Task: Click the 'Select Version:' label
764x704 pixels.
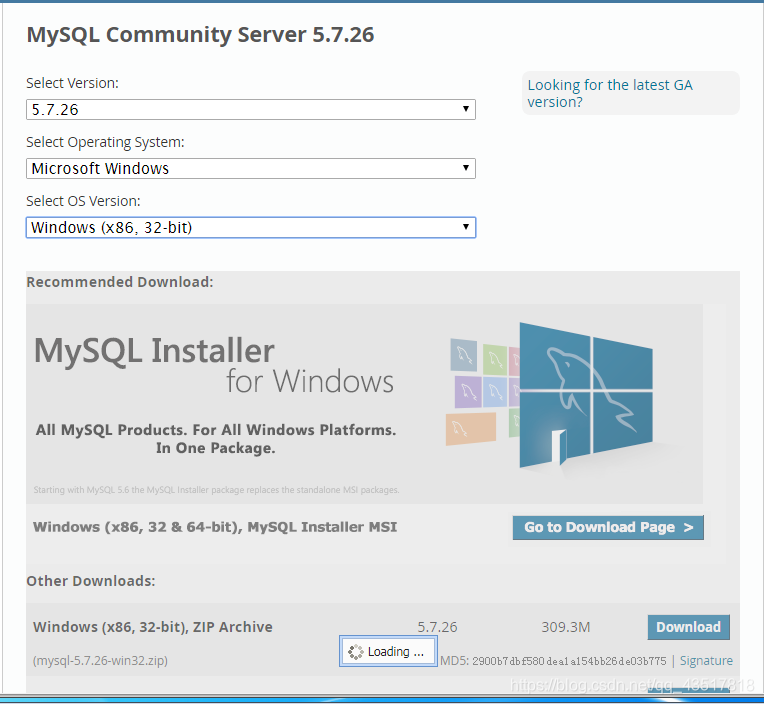Action: tap(72, 83)
